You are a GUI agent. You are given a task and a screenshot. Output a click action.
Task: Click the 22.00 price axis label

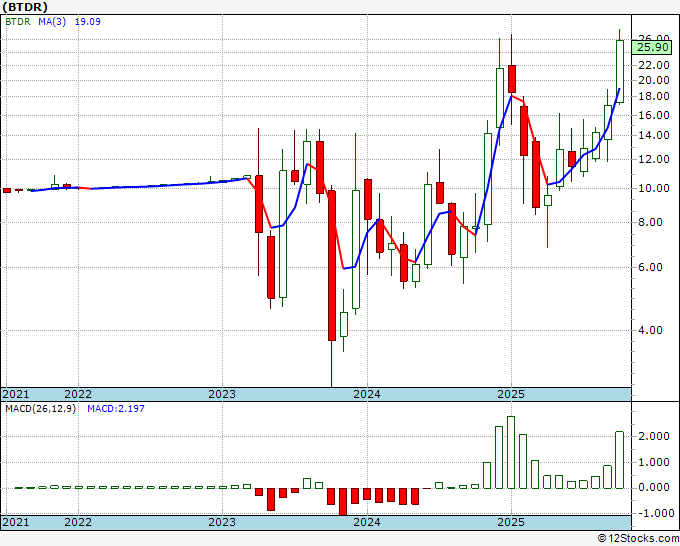coord(654,65)
